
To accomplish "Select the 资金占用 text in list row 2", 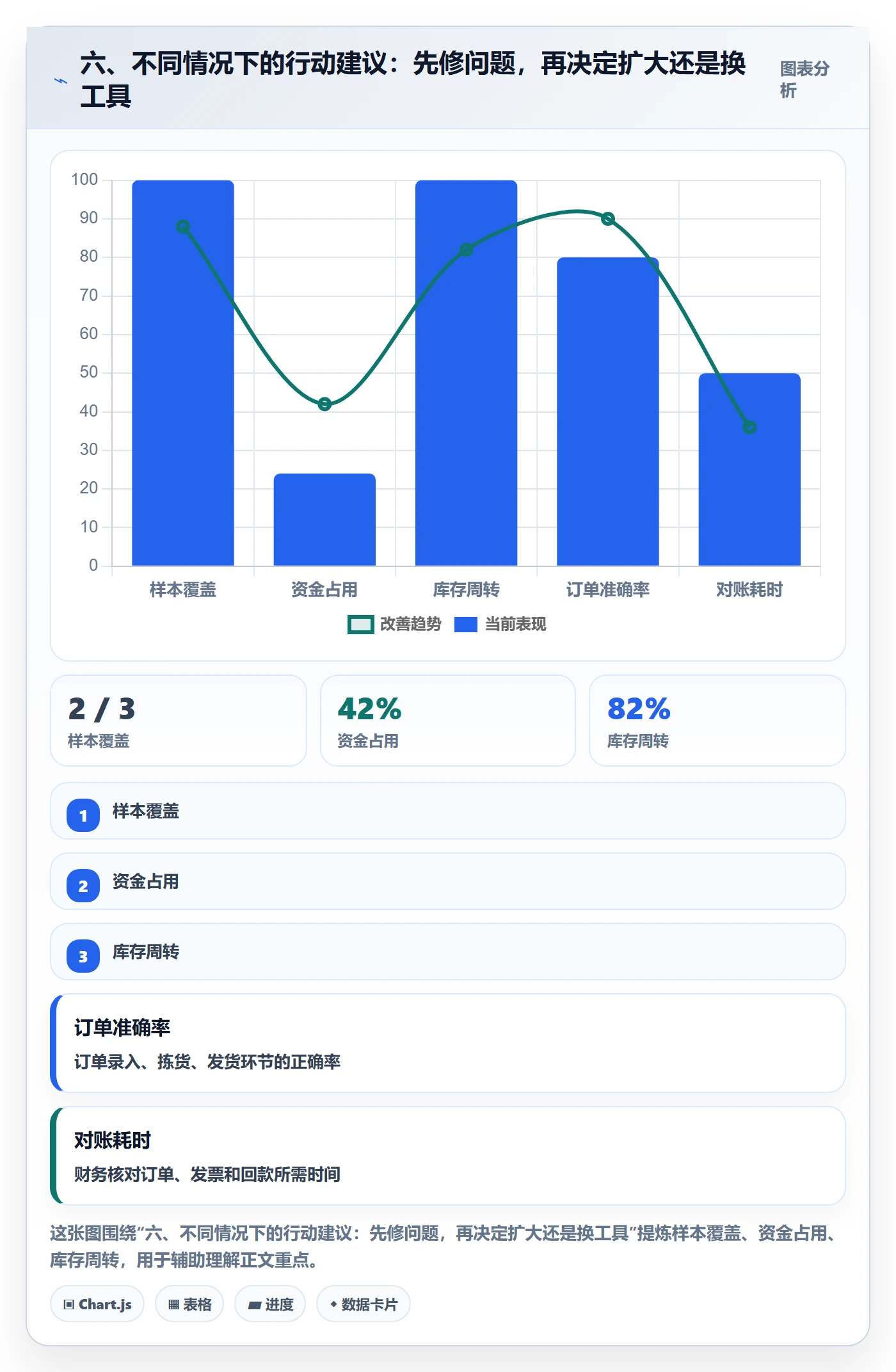I will pos(146,882).
